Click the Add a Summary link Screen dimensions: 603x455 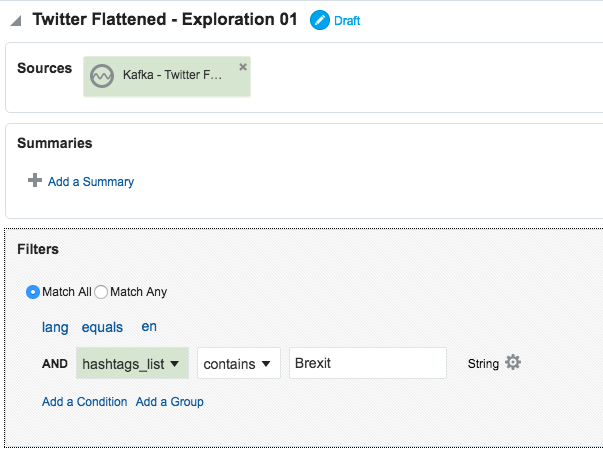91,182
